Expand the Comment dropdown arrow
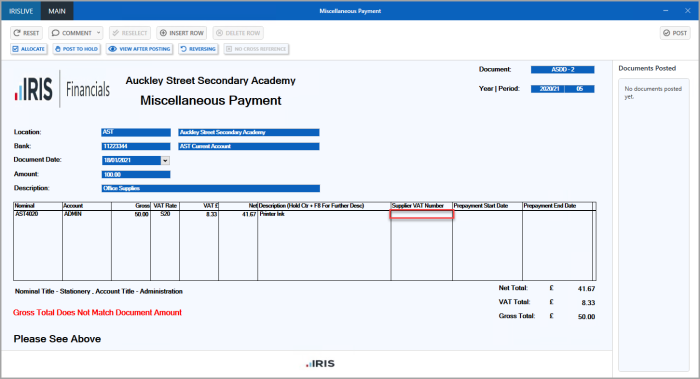Image resolution: width=700 pixels, height=379 pixels. 99,33
